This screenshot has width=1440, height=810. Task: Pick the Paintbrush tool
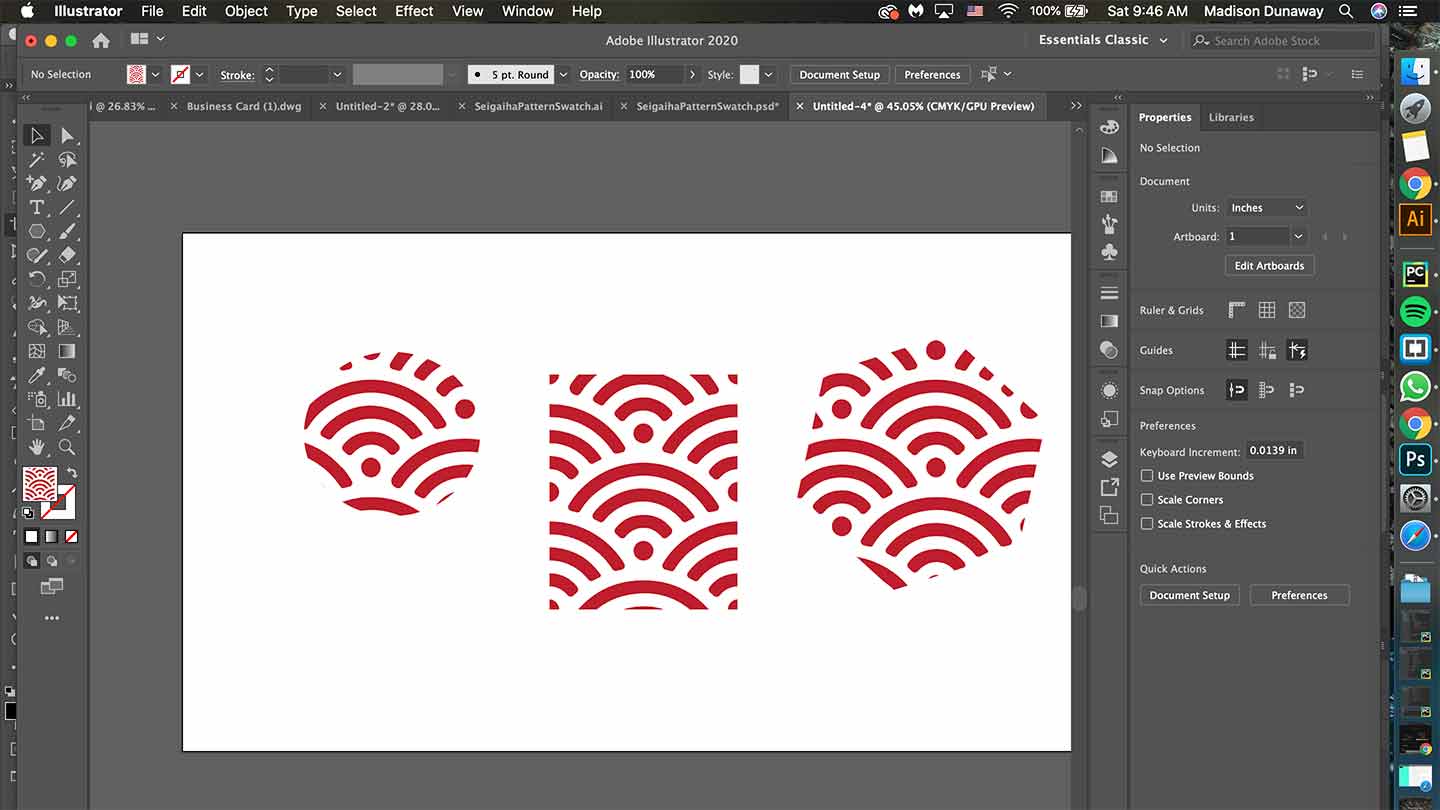[67, 232]
